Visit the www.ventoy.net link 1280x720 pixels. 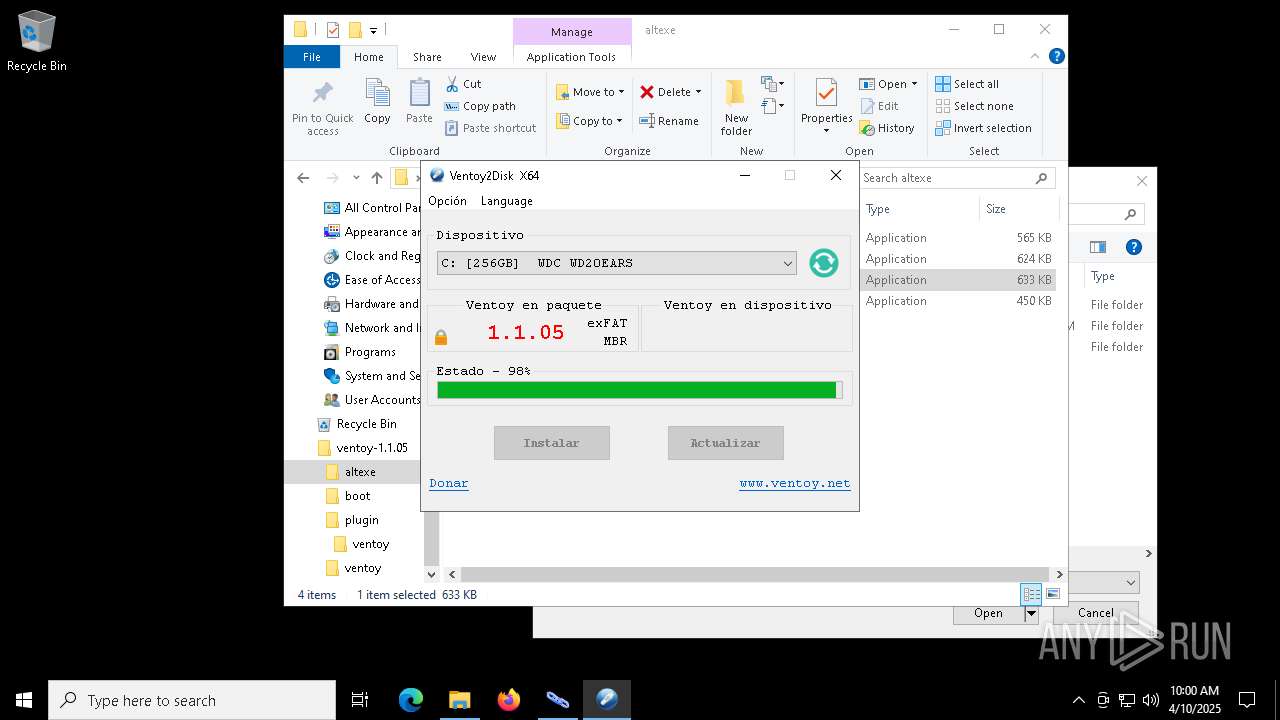pos(795,483)
